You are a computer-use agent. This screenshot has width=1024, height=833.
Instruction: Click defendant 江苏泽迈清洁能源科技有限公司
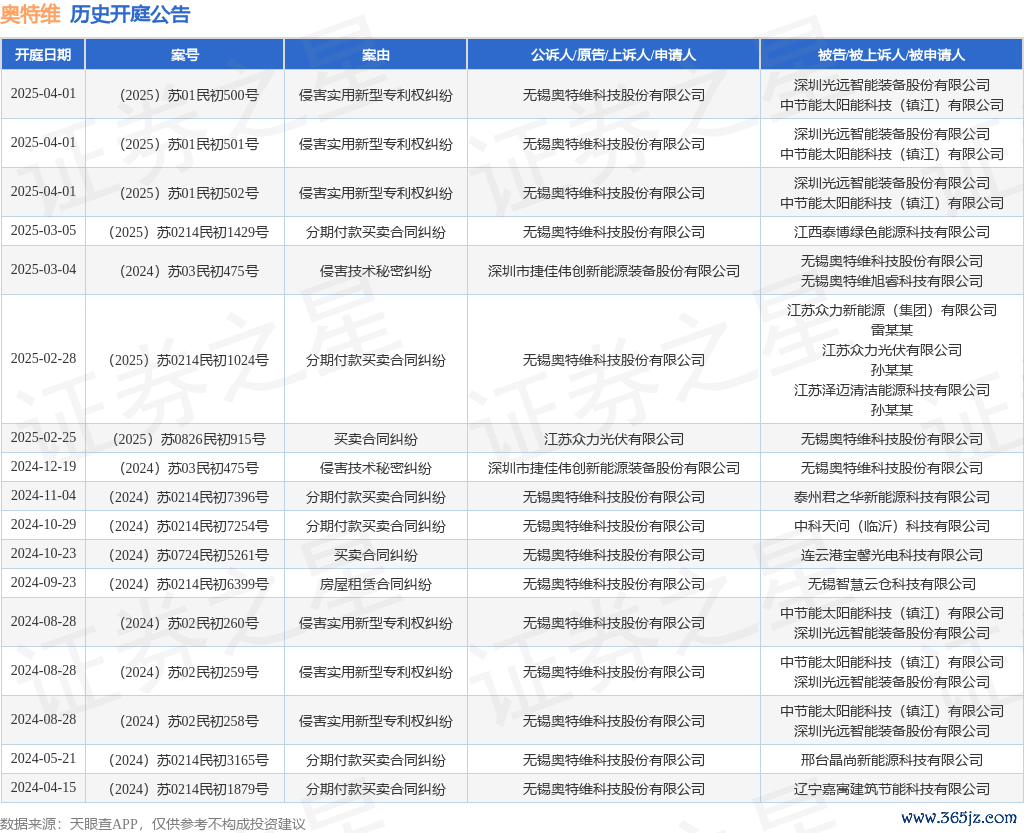[x=891, y=390]
